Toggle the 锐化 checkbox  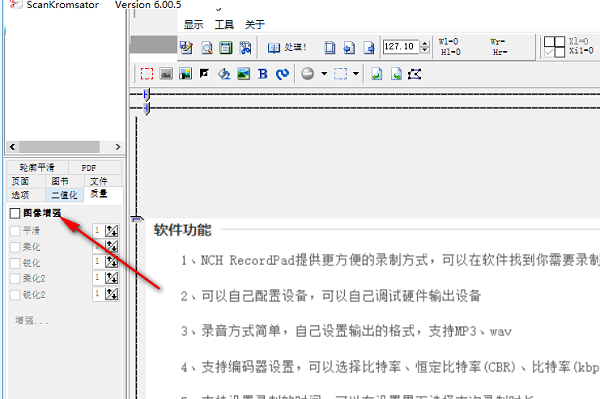pos(15,263)
